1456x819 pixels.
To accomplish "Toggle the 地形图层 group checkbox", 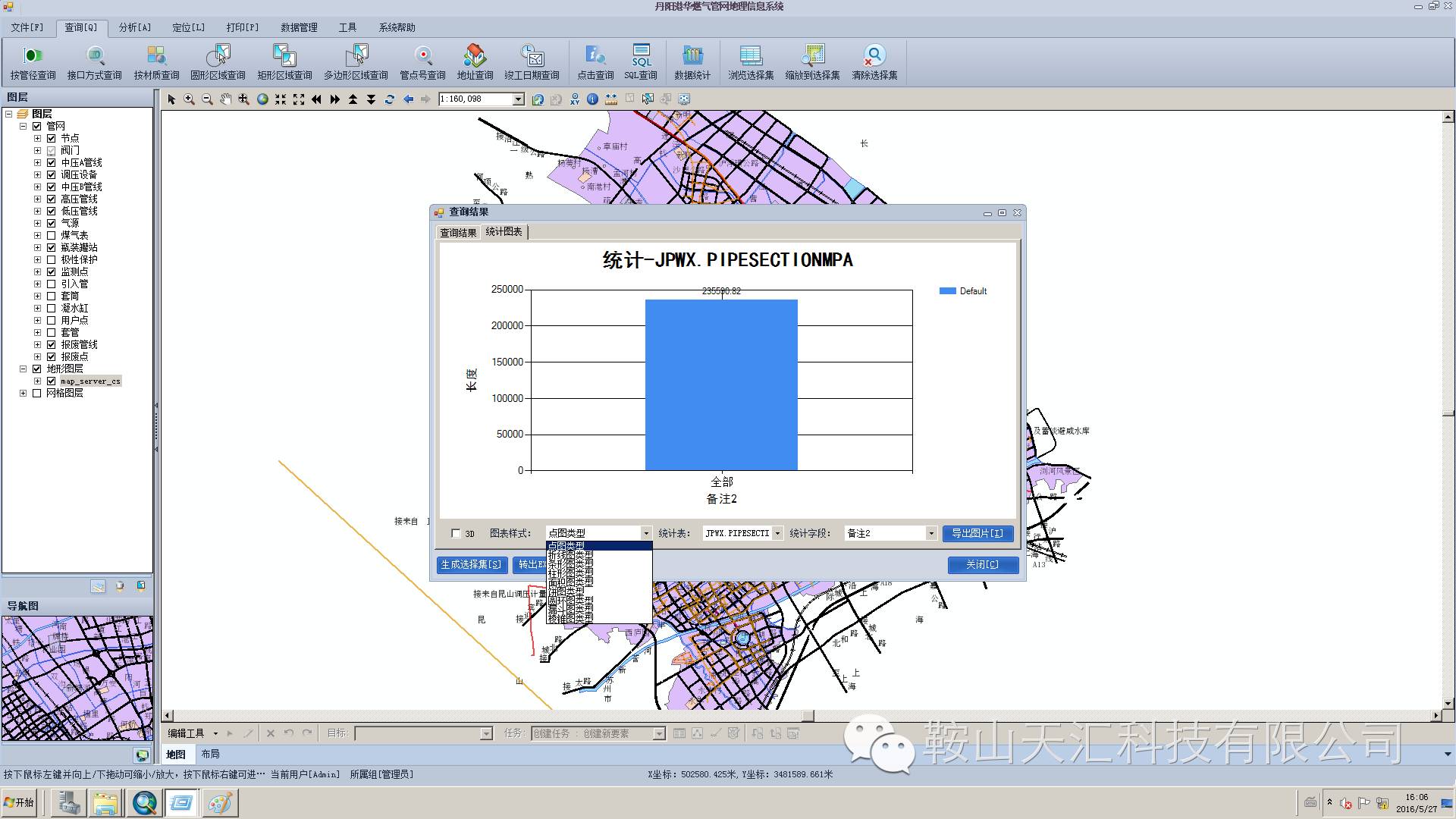I will (x=37, y=369).
